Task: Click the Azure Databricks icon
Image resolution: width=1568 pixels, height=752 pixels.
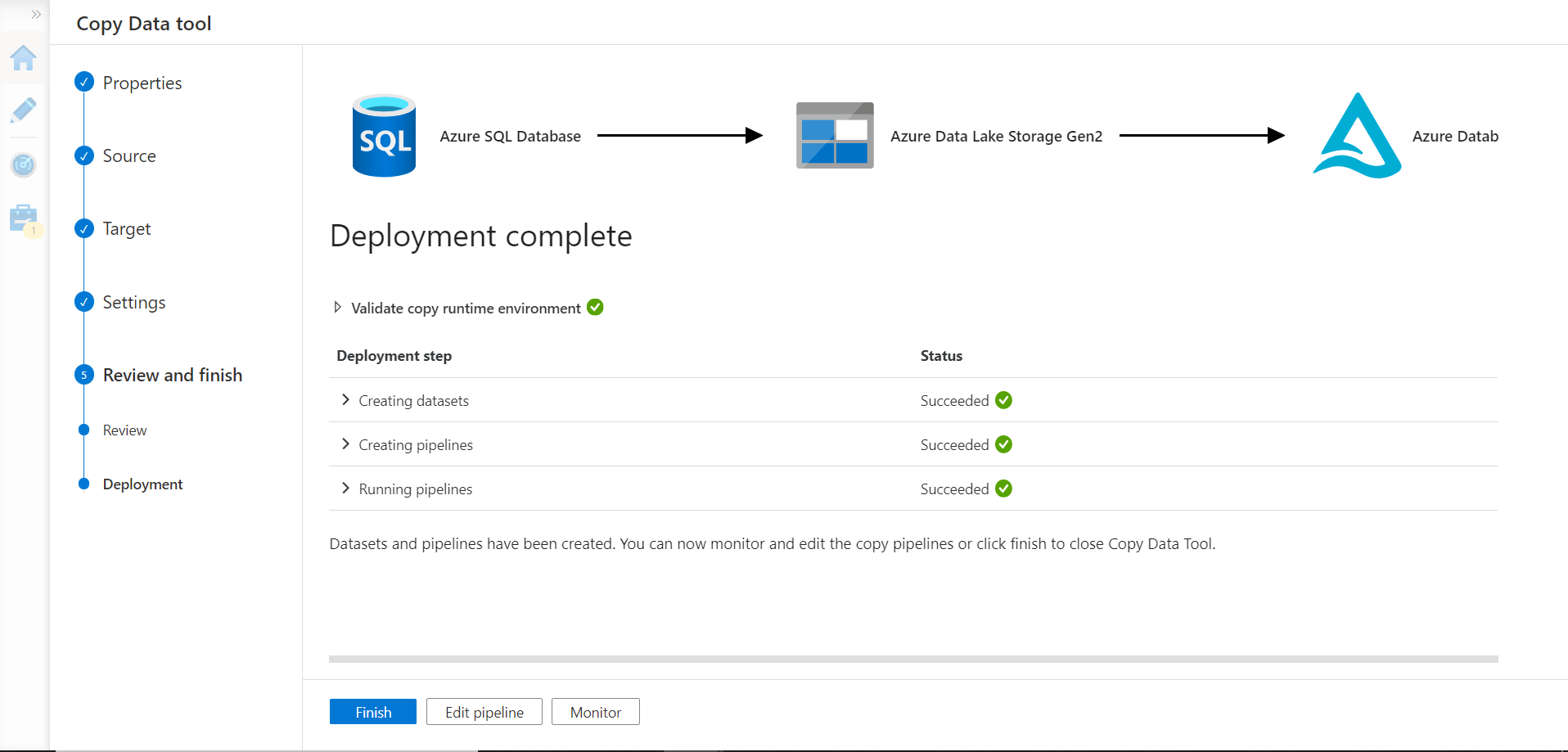Action: (1356, 136)
